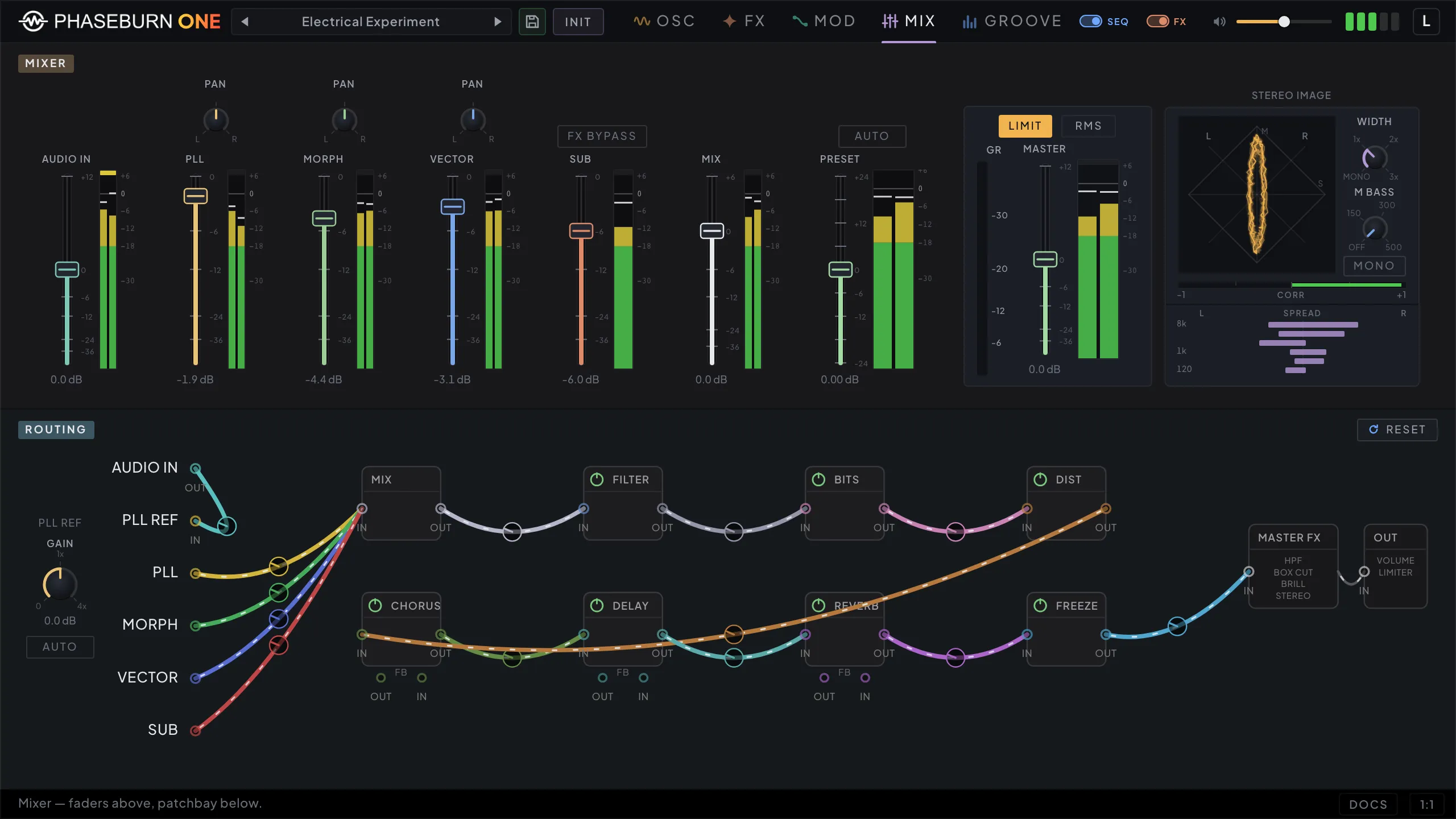Click the PLL pan knob

pyautogui.click(x=216, y=119)
